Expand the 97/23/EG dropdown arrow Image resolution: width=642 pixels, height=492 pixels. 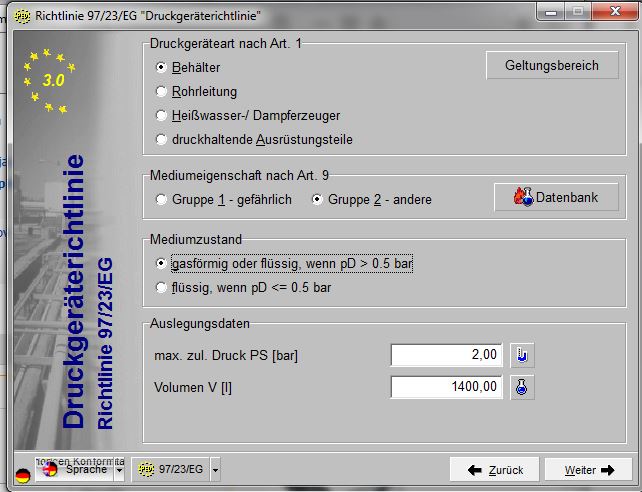215,469
